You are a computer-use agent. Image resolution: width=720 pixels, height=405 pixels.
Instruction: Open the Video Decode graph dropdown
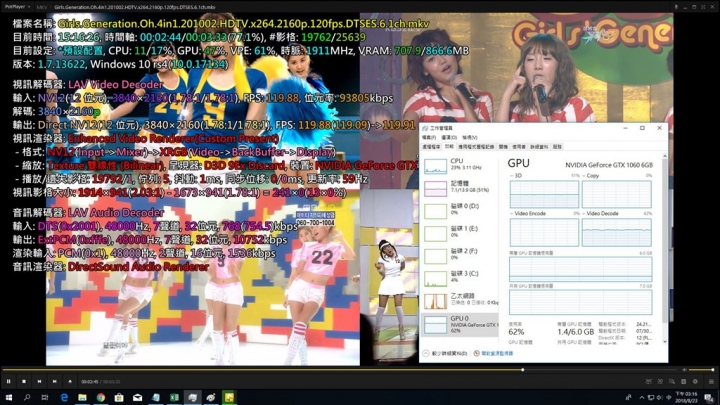pyautogui.click(x=600, y=214)
